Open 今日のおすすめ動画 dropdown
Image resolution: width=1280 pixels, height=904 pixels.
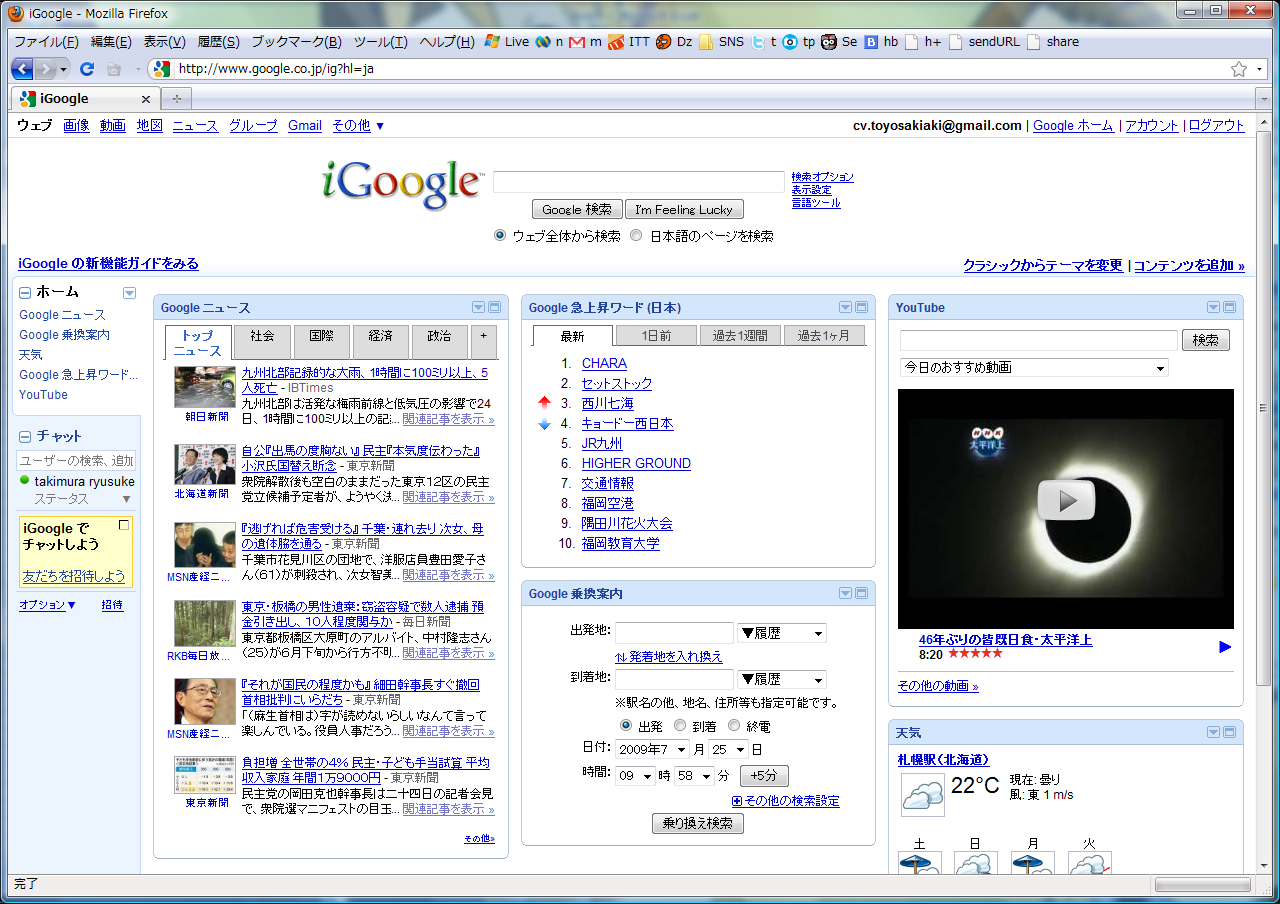tap(1034, 368)
